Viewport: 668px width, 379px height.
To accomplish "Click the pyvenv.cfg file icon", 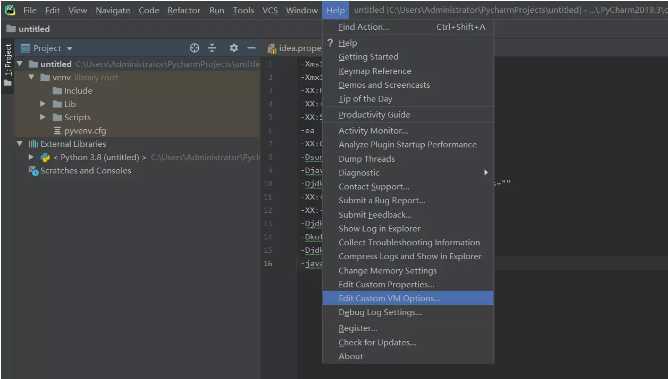I will [x=58, y=131].
